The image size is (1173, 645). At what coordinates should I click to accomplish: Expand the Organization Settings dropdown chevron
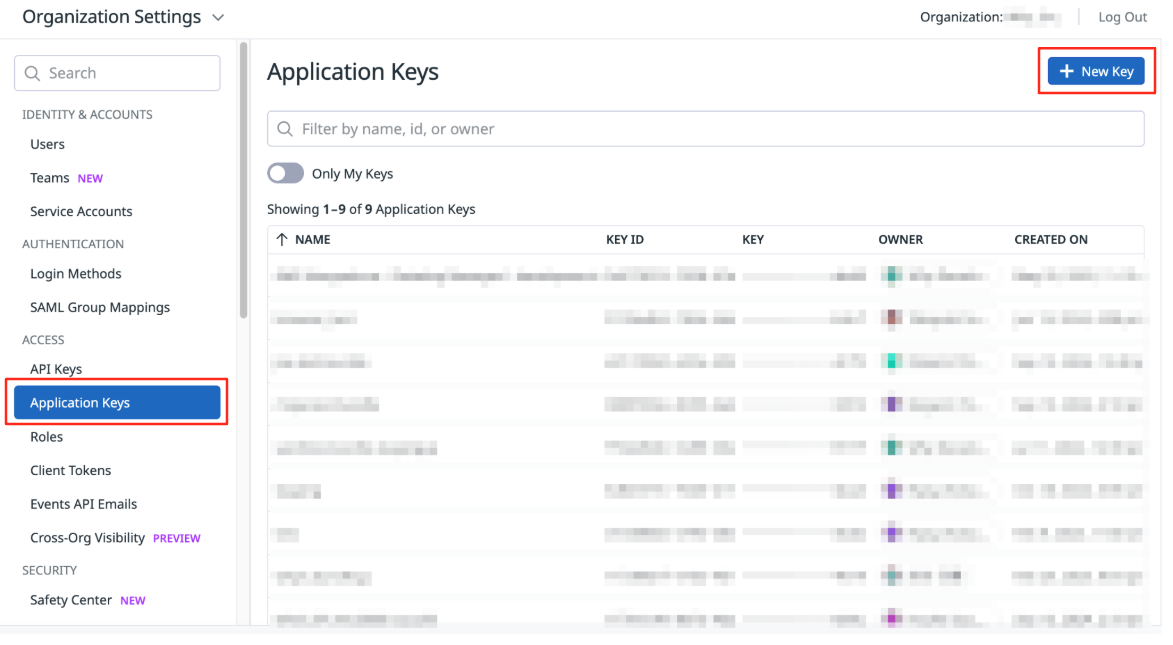[x=220, y=18]
